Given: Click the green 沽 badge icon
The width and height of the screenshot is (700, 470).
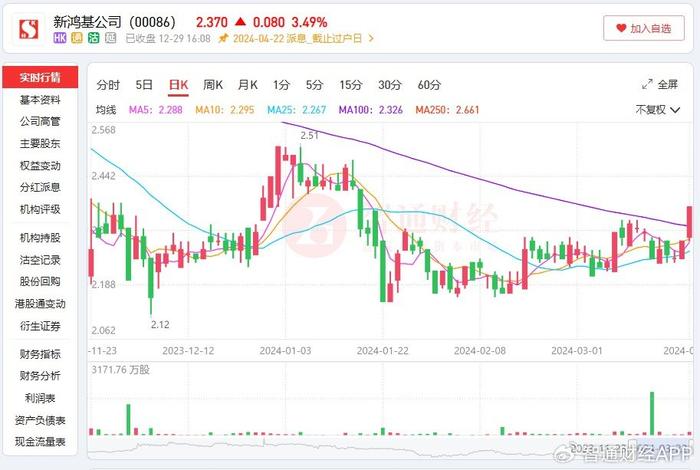Looking at the screenshot, I should (94, 38).
